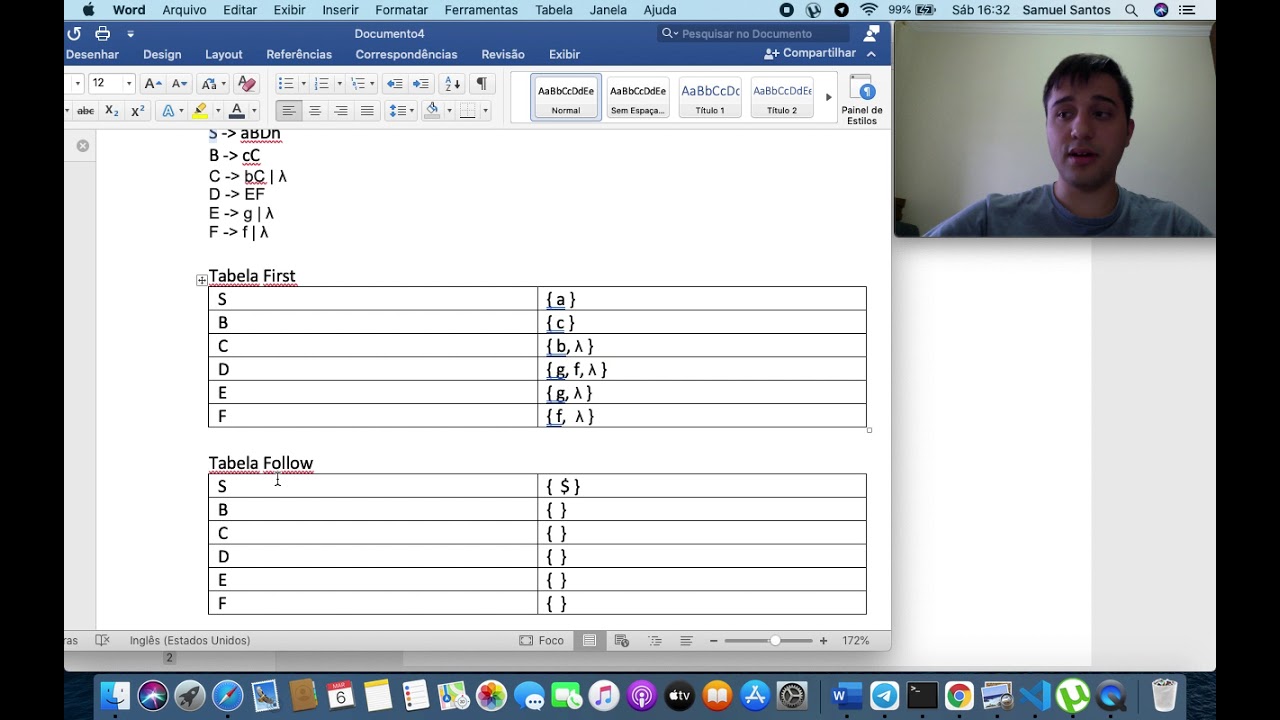Print the document using the printer icon
Screen dimensions: 1280x720
(102, 33)
